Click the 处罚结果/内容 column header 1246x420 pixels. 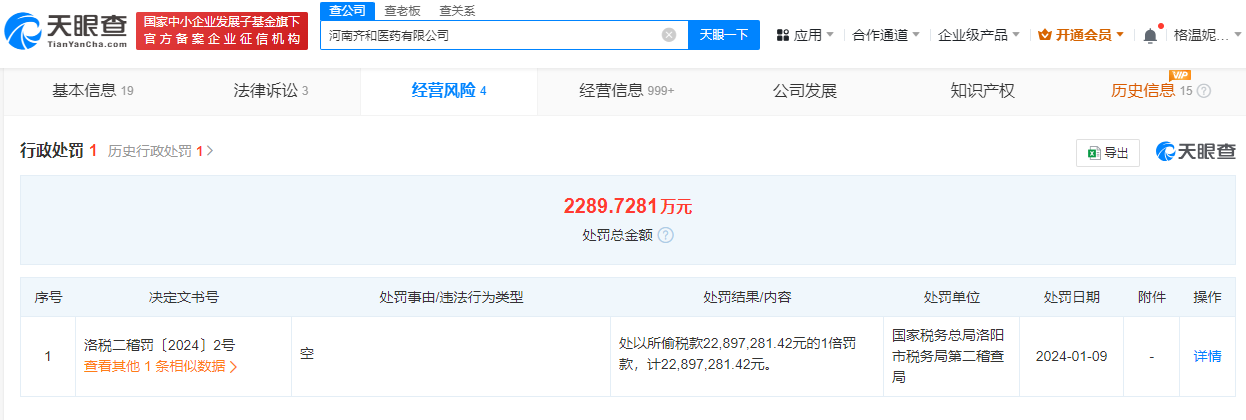[747, 297]
